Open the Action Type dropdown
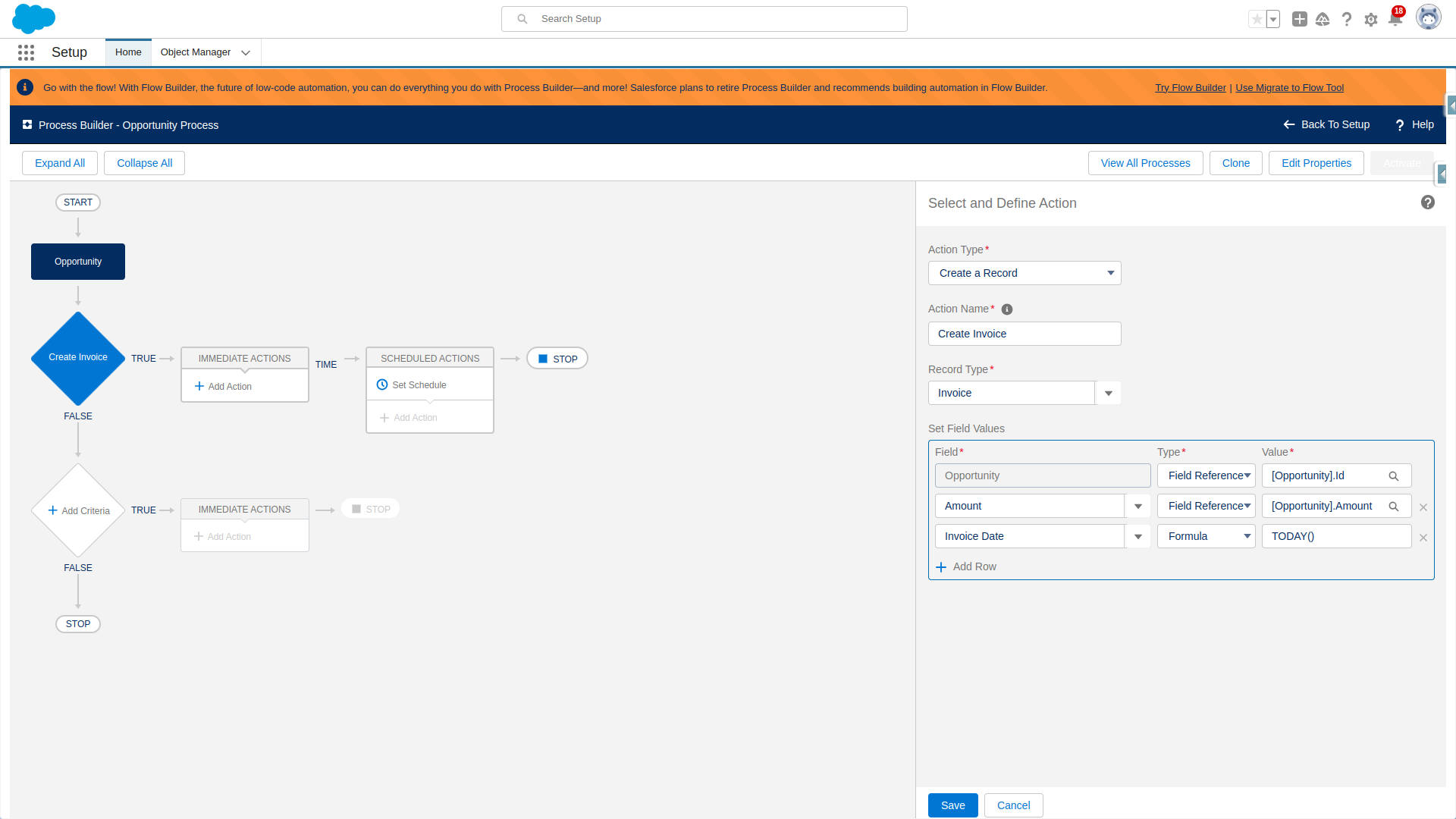Viewport: 1456px width, 819px height. click(x=1025, y=273)
